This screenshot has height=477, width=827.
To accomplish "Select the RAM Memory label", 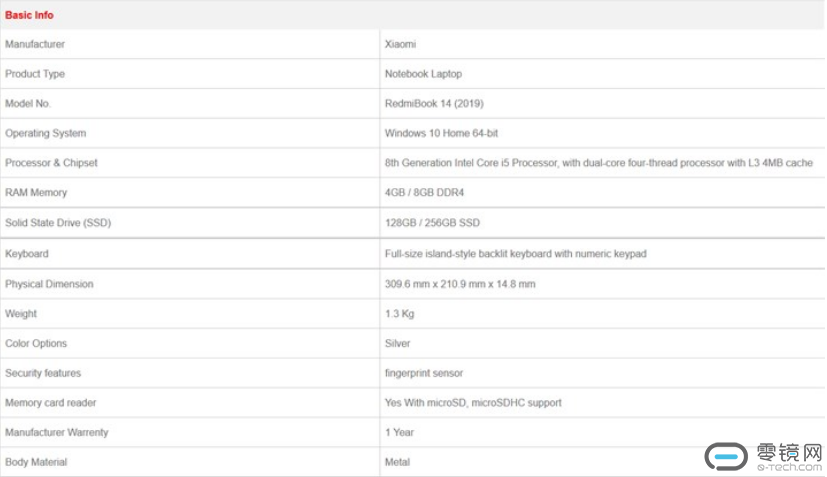I will point(36,193).
